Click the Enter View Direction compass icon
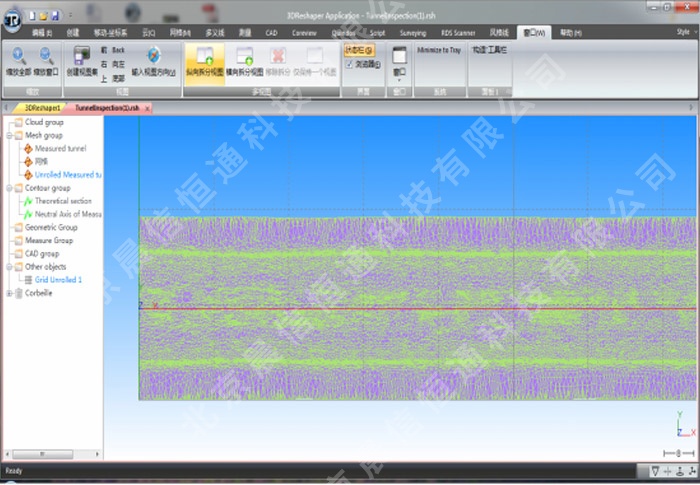The width and height of the screenshot is (700, 485). (x=154, y=55)
